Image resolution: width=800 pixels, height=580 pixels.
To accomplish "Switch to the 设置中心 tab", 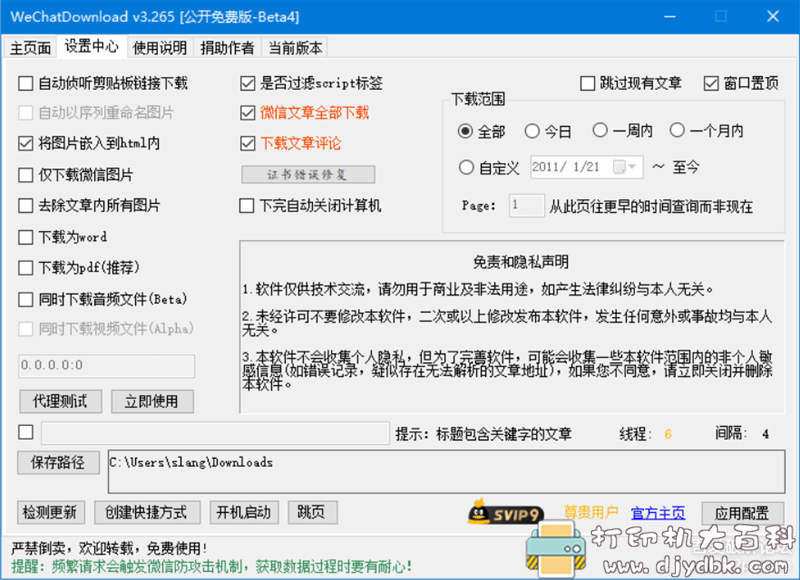I will 92,46.
